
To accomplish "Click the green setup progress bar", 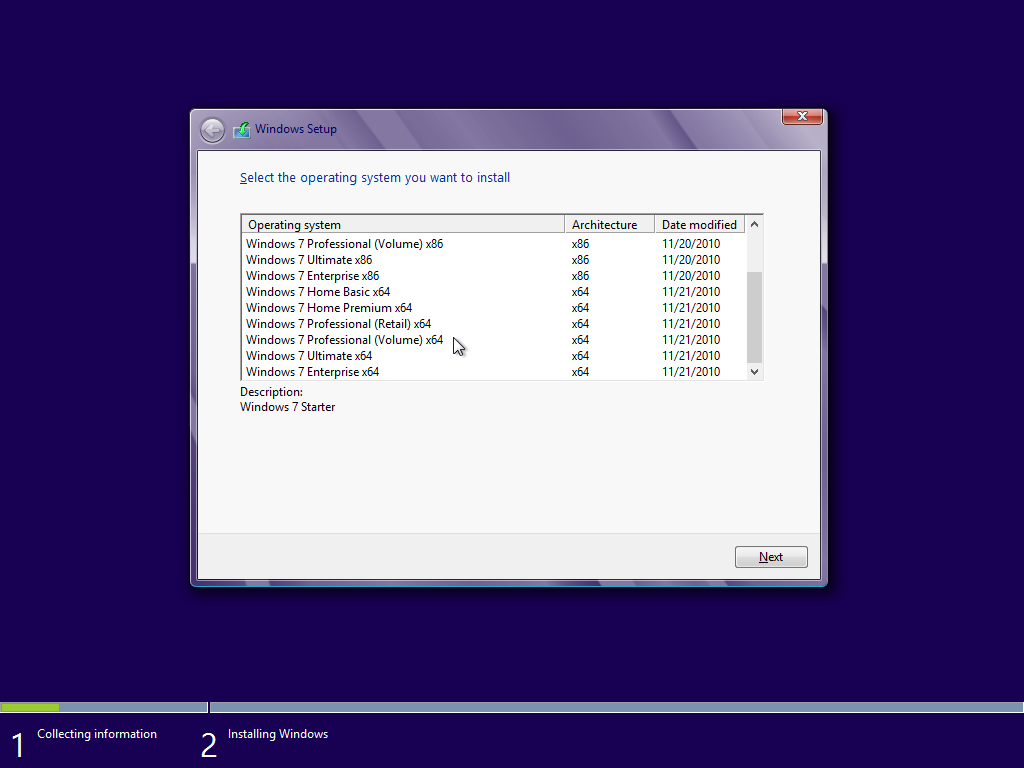I will click(29, 707).
